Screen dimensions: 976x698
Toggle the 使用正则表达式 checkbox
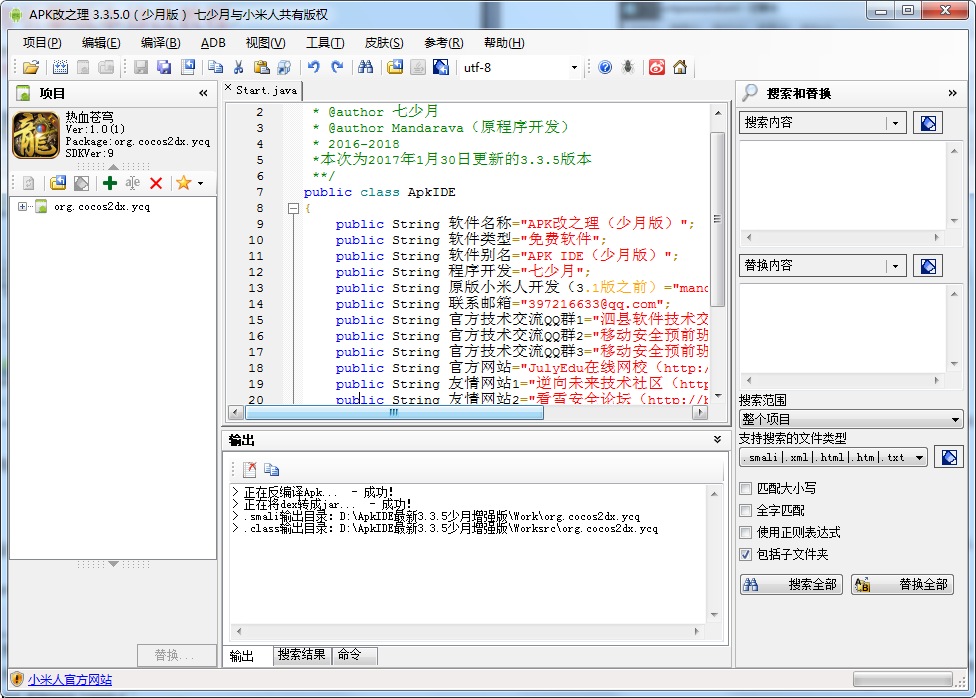tap(745, 533)
